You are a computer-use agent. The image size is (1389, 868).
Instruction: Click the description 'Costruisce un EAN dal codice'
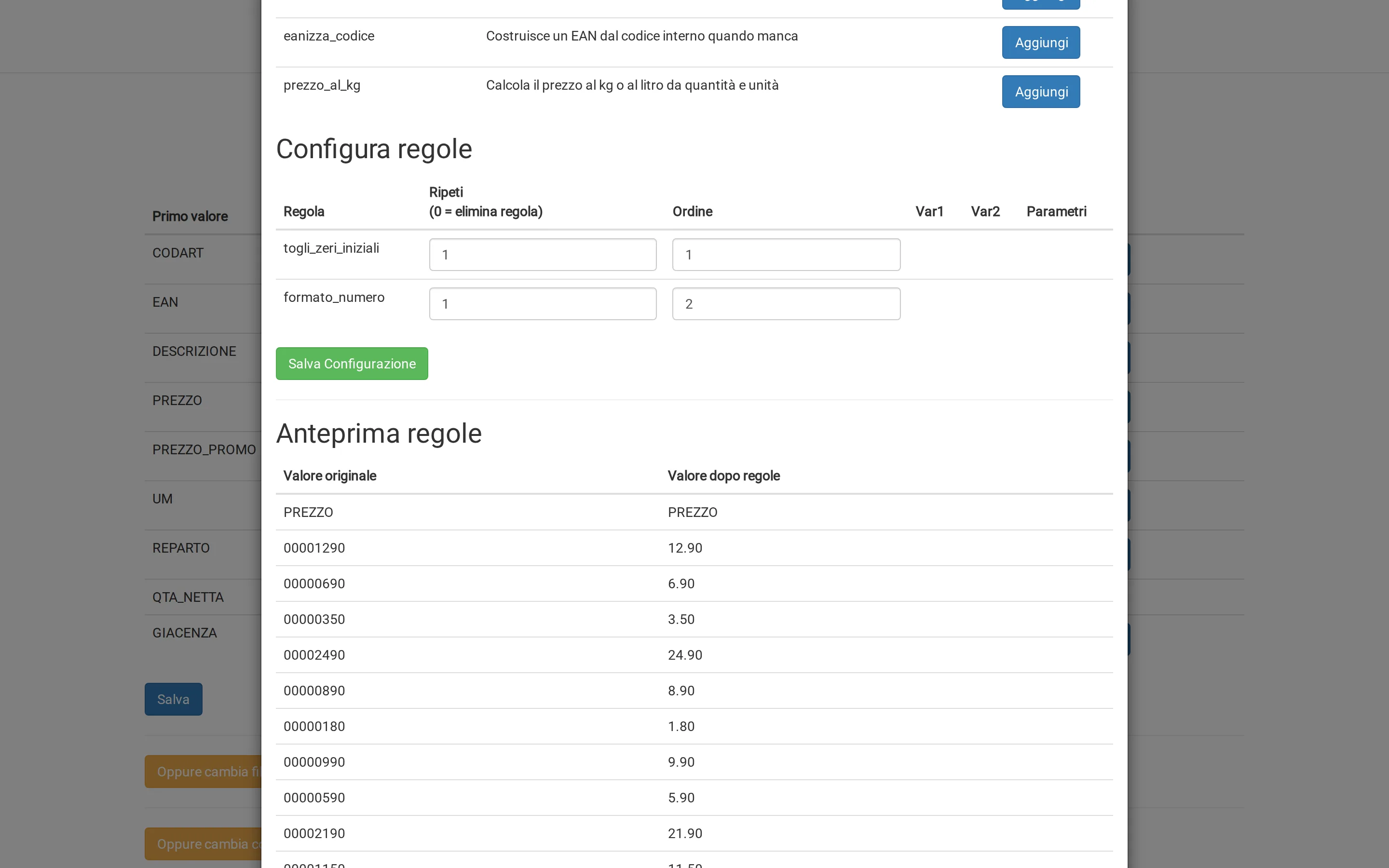pos(642,36)
